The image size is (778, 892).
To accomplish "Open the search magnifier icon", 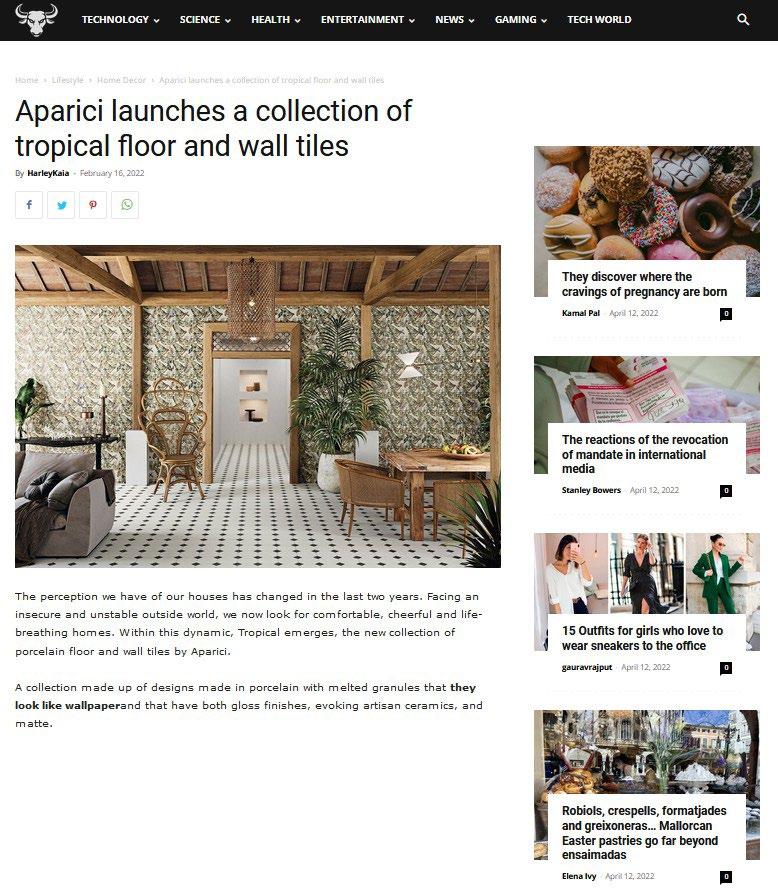I will point(743,19).
